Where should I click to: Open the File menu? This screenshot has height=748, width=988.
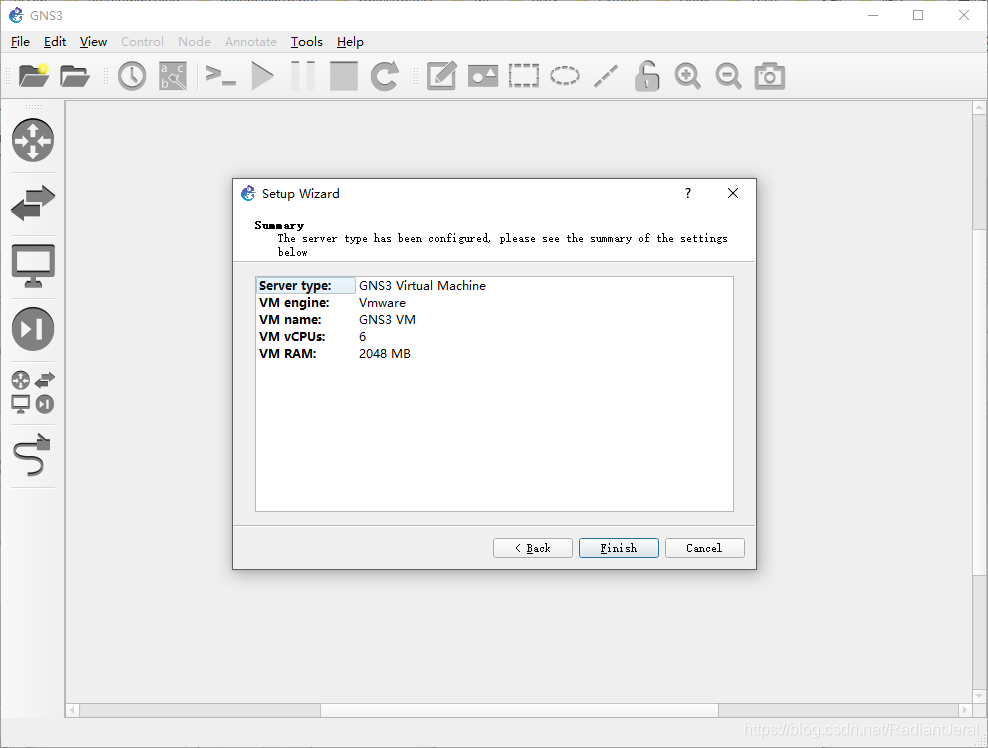(x=20, y=42)
